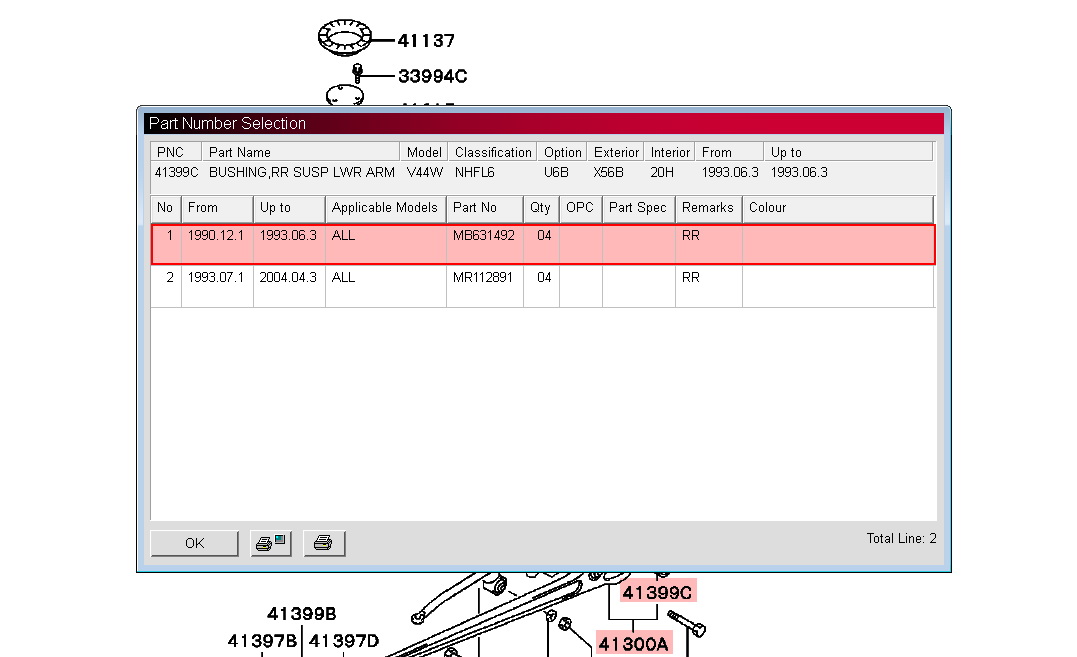Sort by the Part No column header
Screen dimensions: 1077x657
(x=484, y=208)
